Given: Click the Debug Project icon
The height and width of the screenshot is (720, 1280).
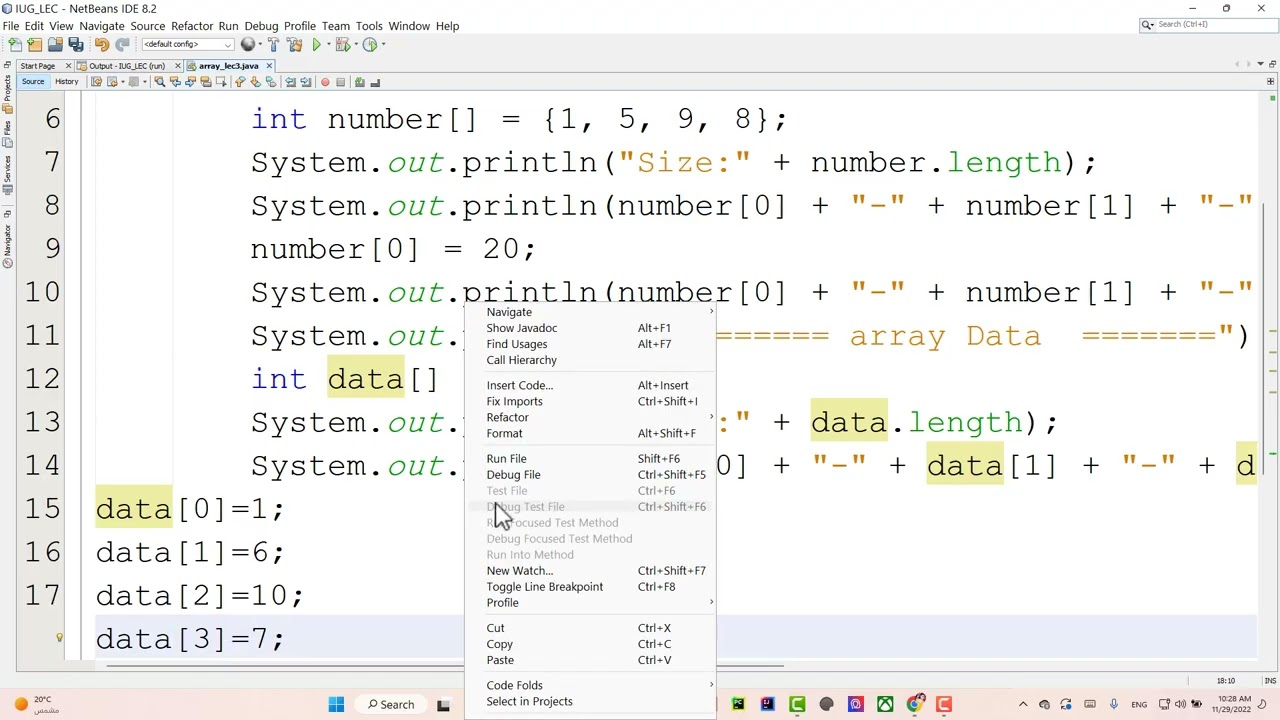Looking at the screenshot, I should click(x=343, y=45).
